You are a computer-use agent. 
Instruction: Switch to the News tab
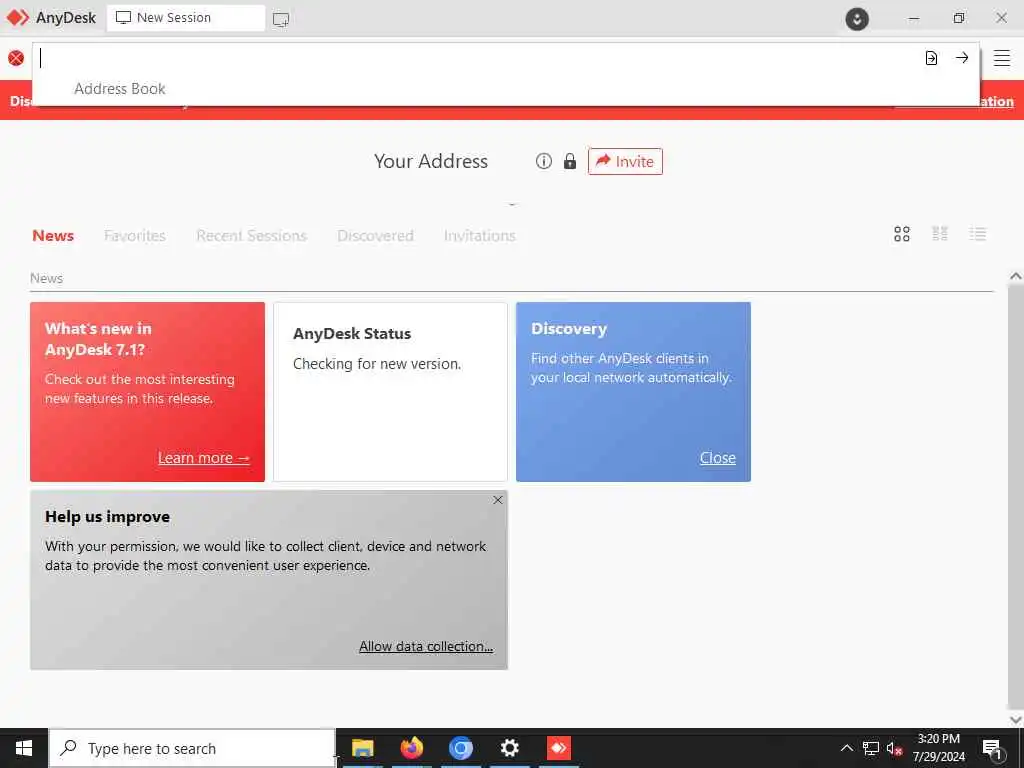point(53,236)
